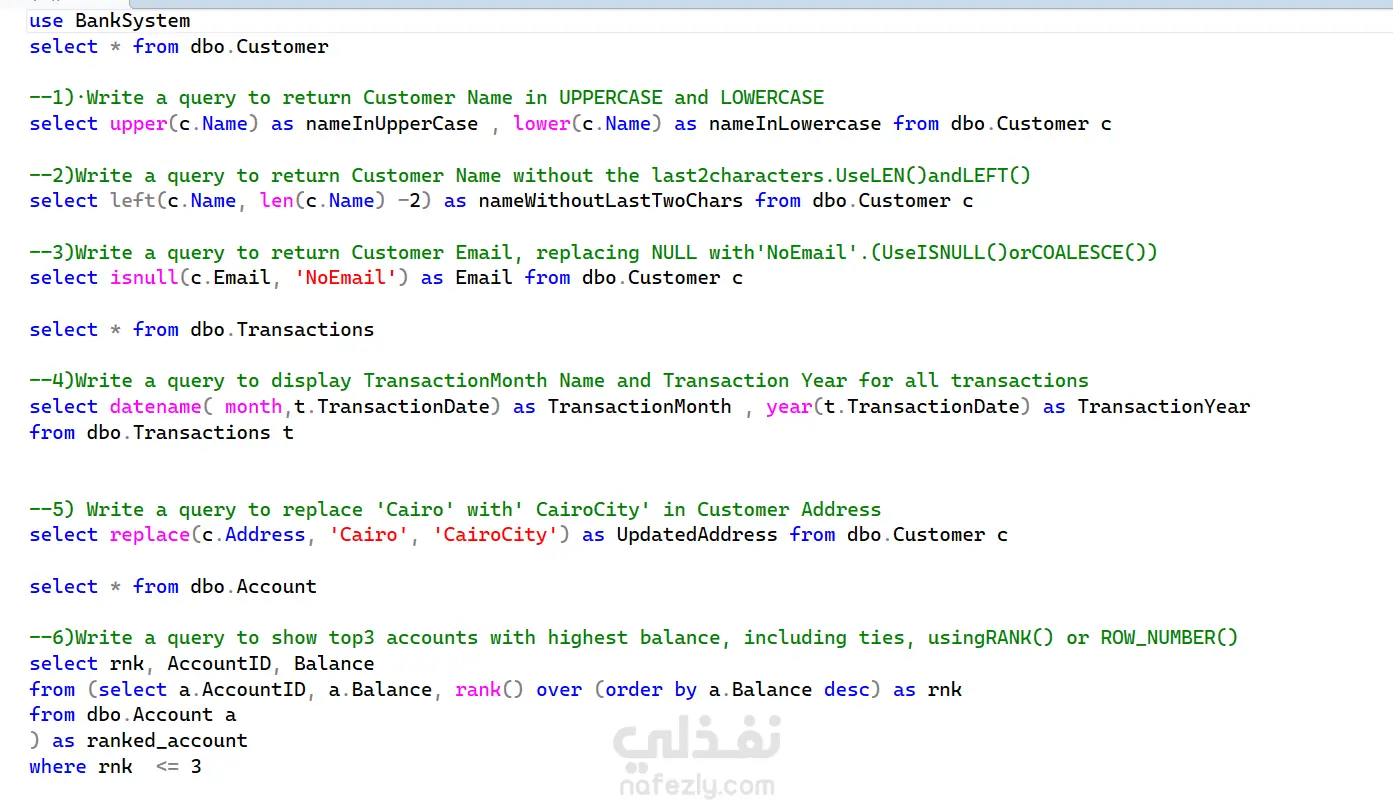Click the comment line for question 6

[634, 638]
